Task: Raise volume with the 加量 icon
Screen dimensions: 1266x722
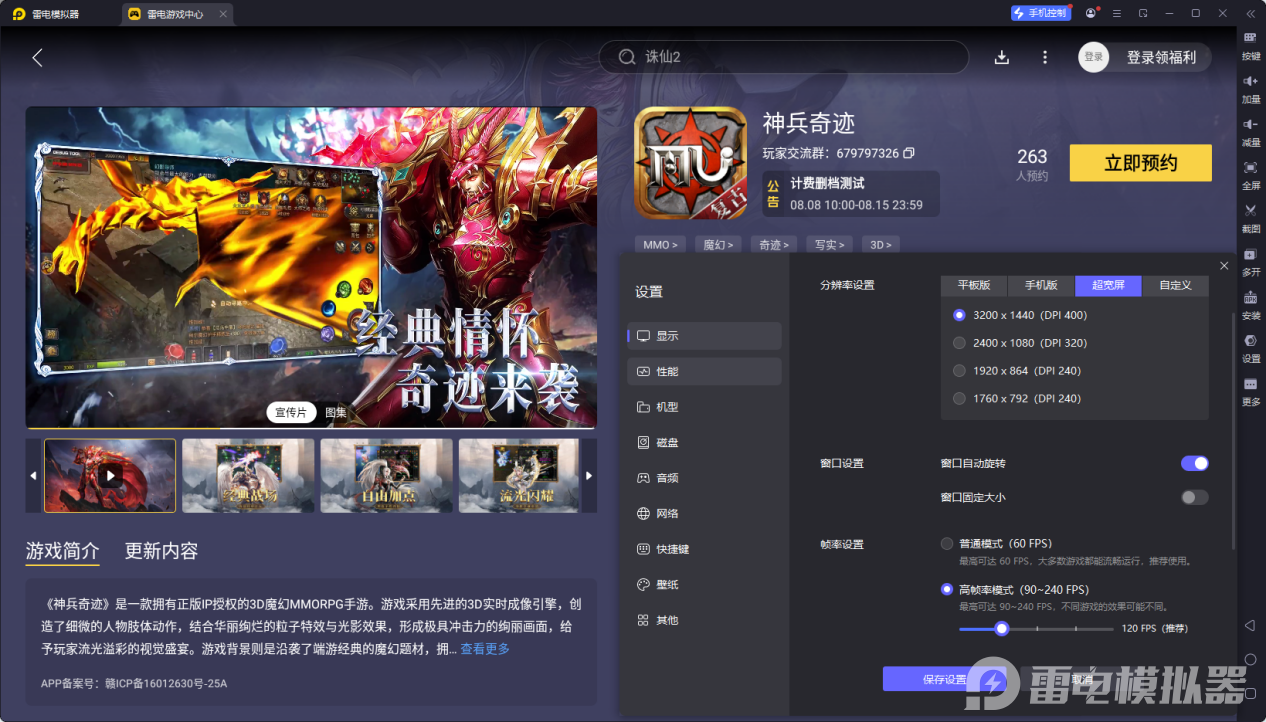Action: (x=1250, y=87)
